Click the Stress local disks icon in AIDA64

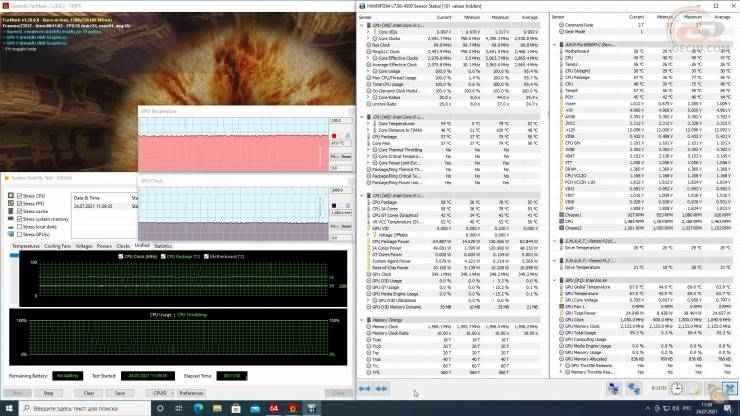pyautogui.click(x=11, y=227)
